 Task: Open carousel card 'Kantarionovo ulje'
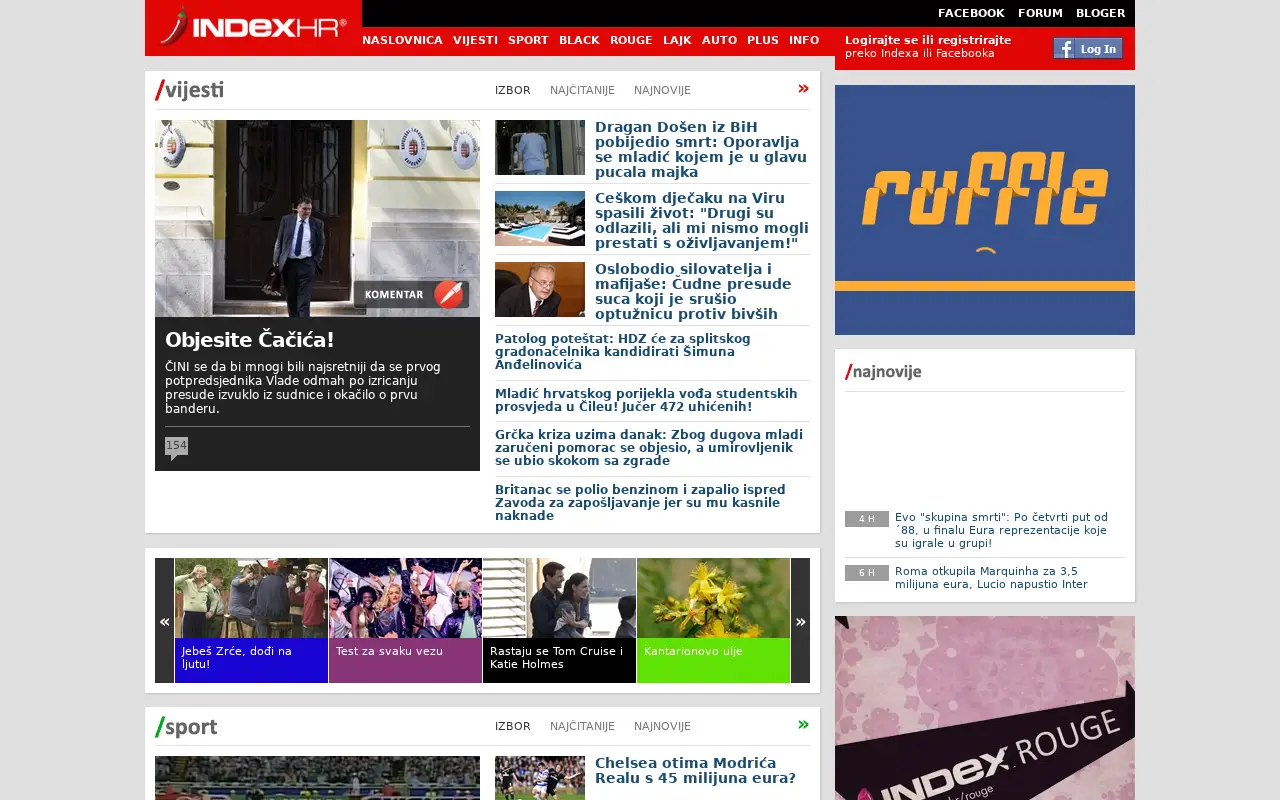[713, 621]
